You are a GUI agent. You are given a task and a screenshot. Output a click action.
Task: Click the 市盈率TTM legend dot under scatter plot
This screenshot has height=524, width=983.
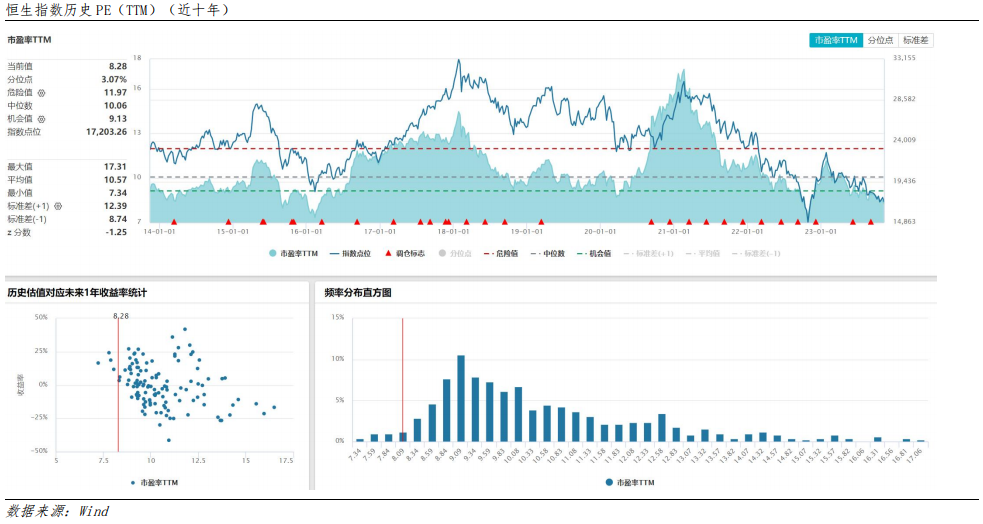pos(133,483)
